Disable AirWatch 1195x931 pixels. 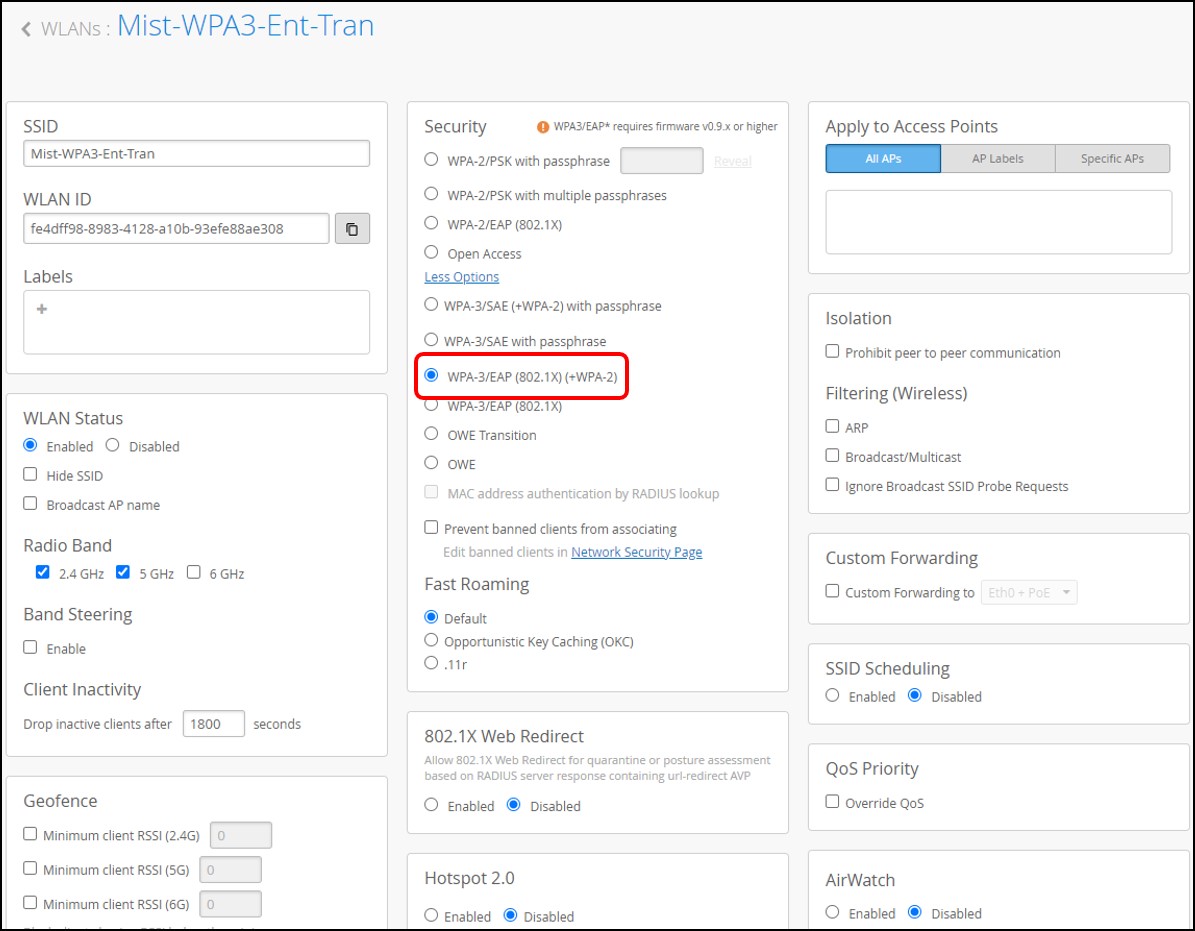tap(915, 912)
